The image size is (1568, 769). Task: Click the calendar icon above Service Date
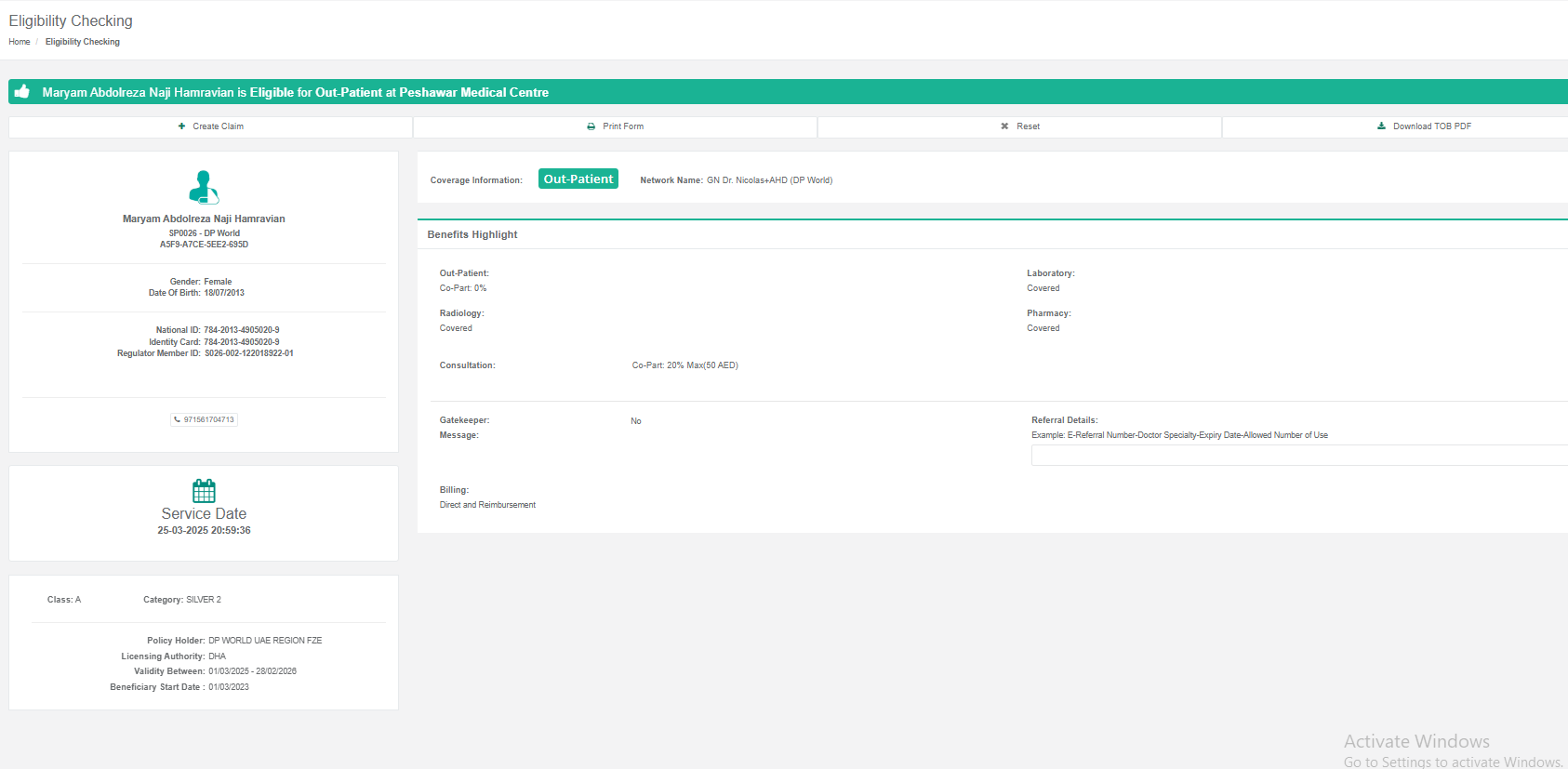point(204,490)
